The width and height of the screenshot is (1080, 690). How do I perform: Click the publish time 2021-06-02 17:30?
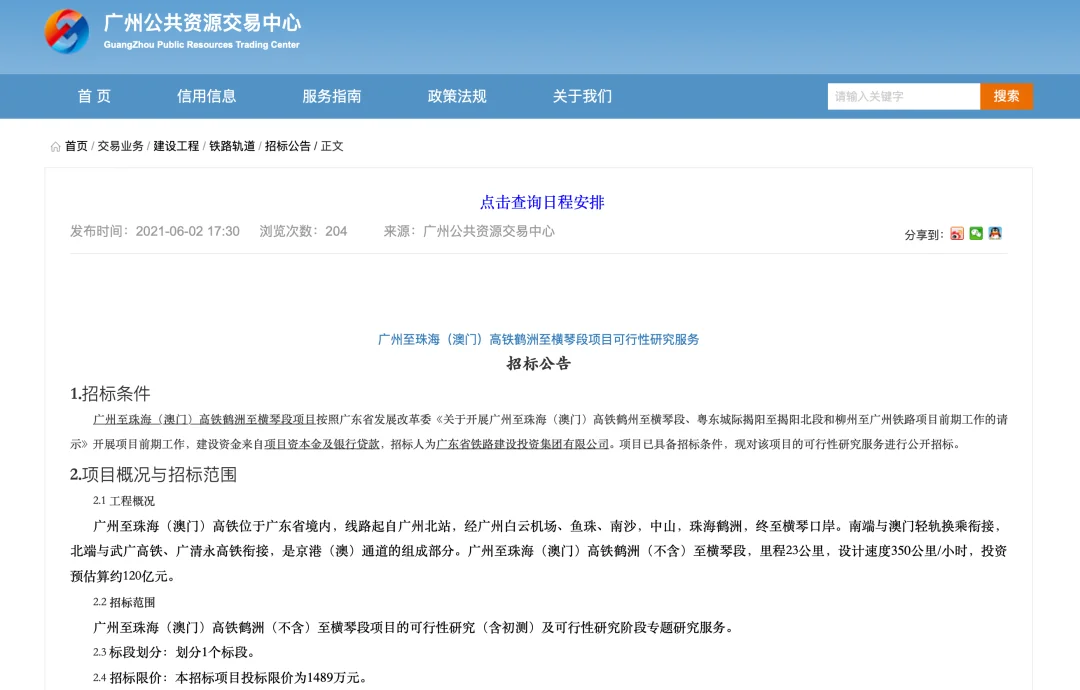click(x=187, y=231)
